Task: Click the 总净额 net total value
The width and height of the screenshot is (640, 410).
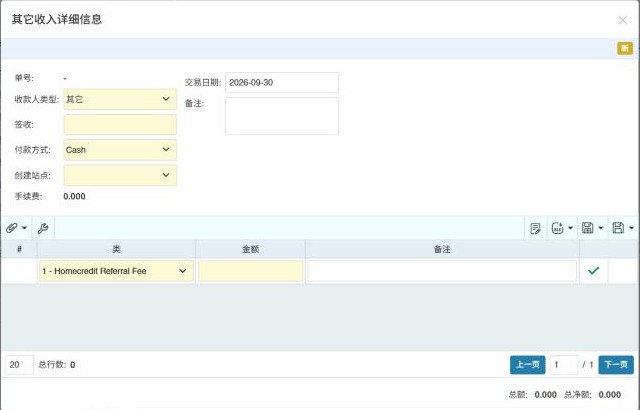Action: (609, 394)
